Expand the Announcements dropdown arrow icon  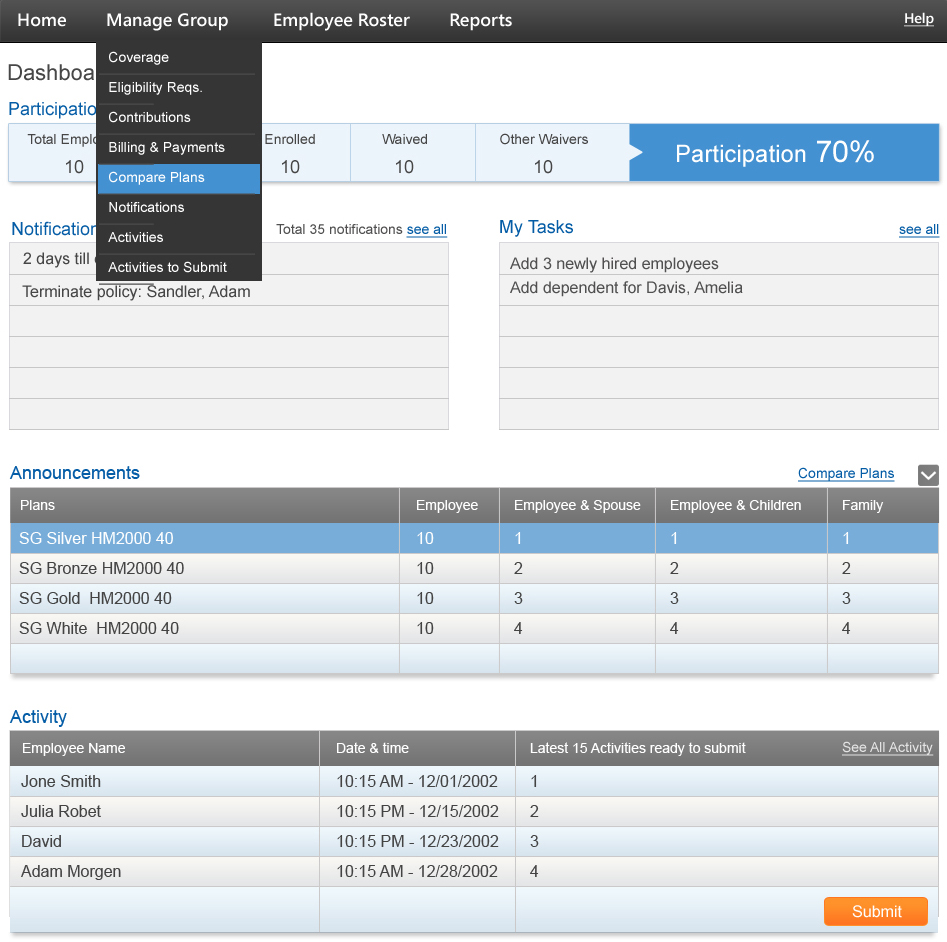click(x=928, y=475)
